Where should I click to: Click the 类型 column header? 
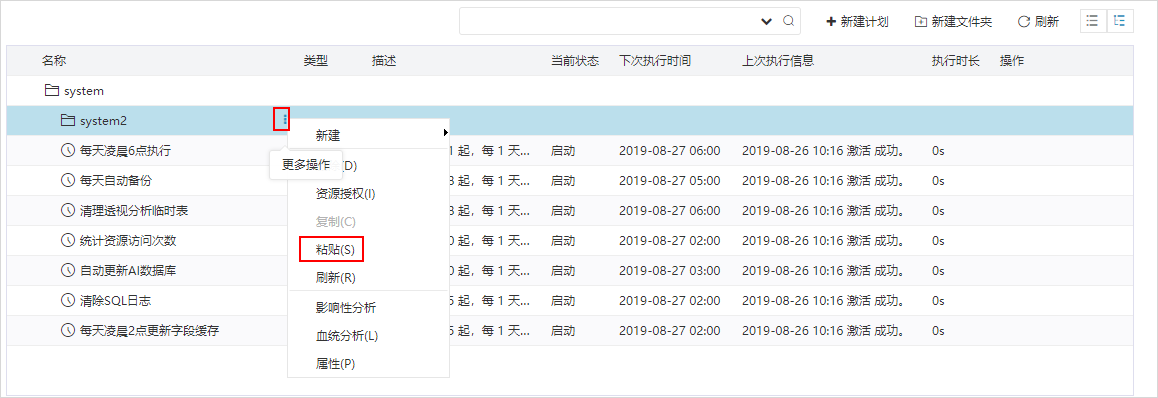[x=315, y=61]
